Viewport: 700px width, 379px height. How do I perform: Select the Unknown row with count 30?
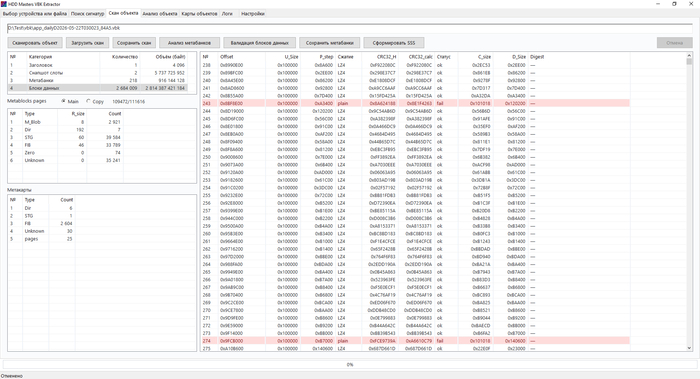click(x=42, y=231)
